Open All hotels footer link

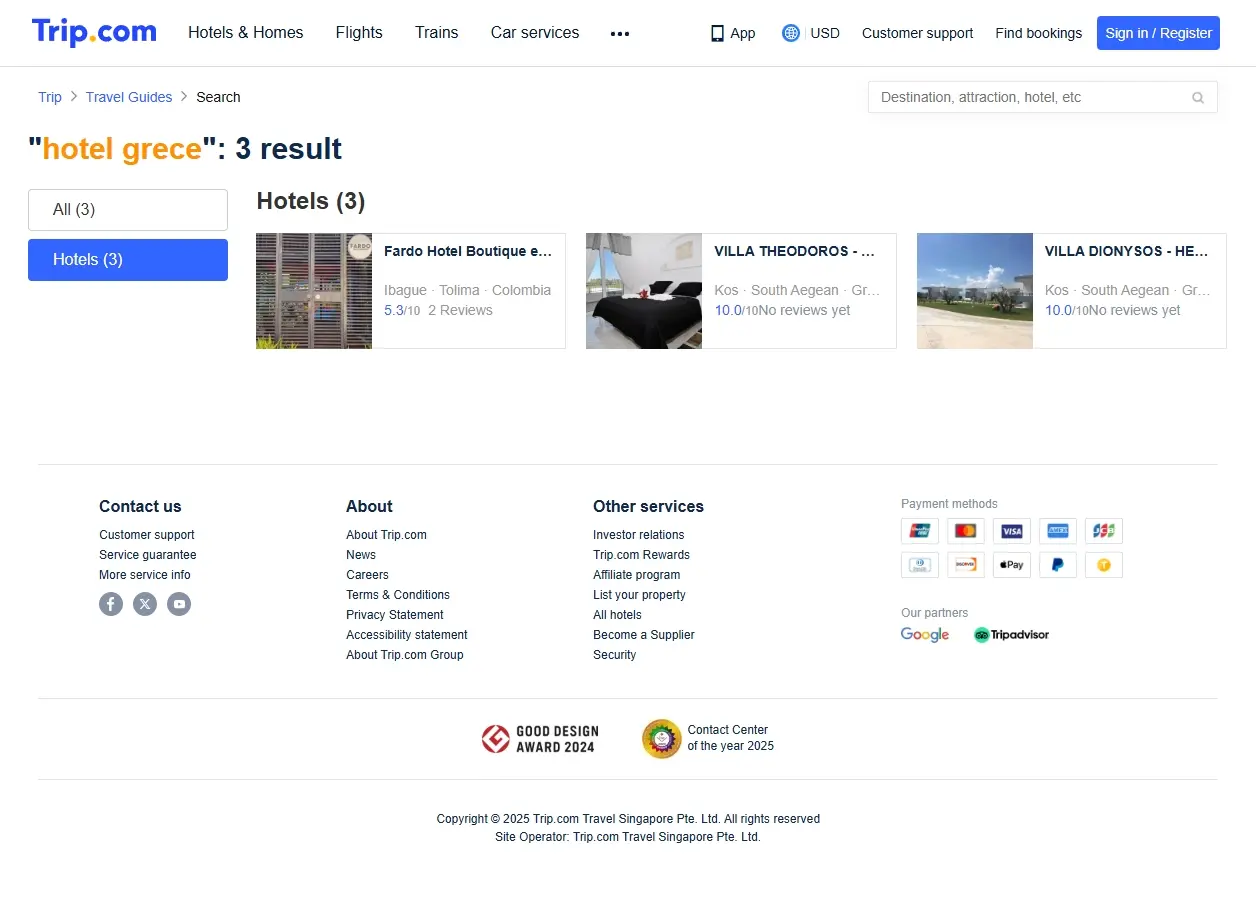pyautogui.click(x=617, y=615)
